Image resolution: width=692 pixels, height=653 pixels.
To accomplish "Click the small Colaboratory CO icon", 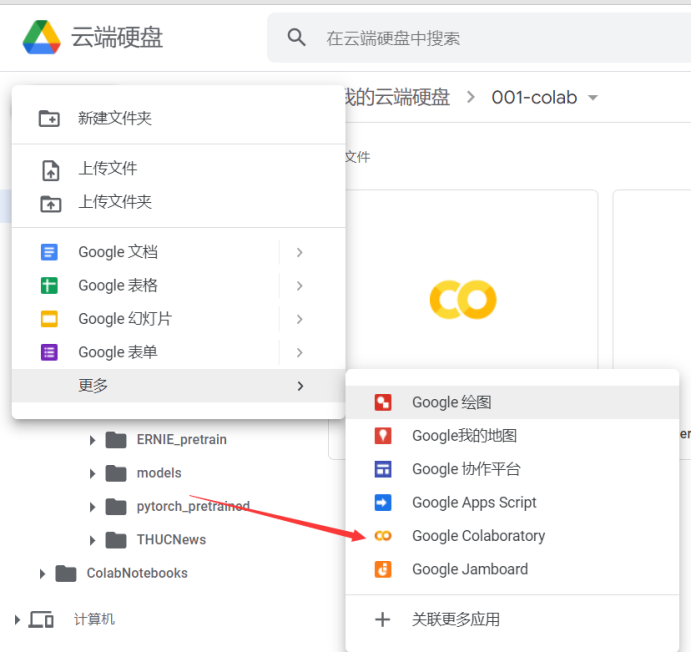I will click(x=383, y=536).
